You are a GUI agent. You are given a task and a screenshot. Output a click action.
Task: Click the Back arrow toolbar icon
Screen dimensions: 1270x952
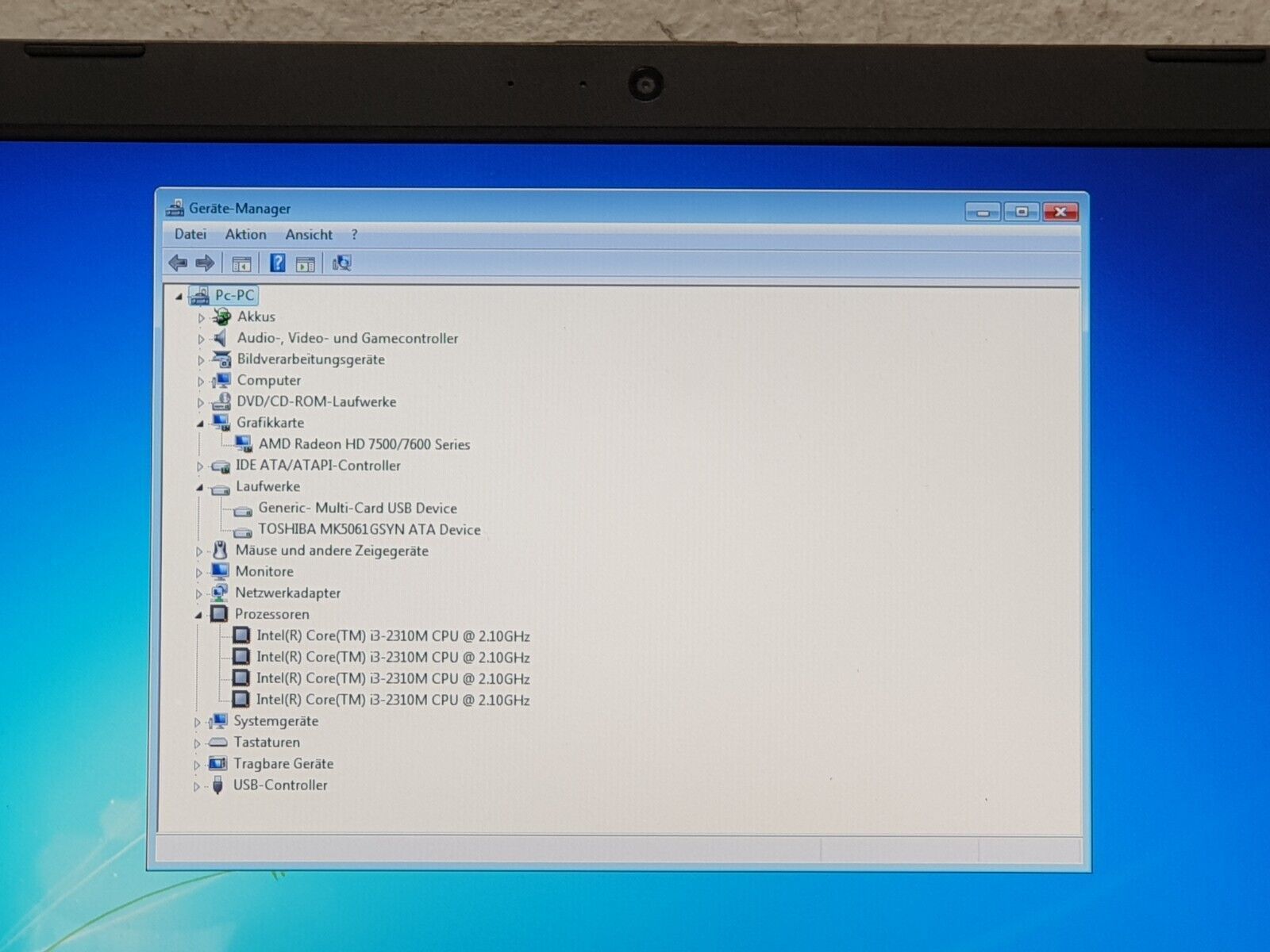178,263
